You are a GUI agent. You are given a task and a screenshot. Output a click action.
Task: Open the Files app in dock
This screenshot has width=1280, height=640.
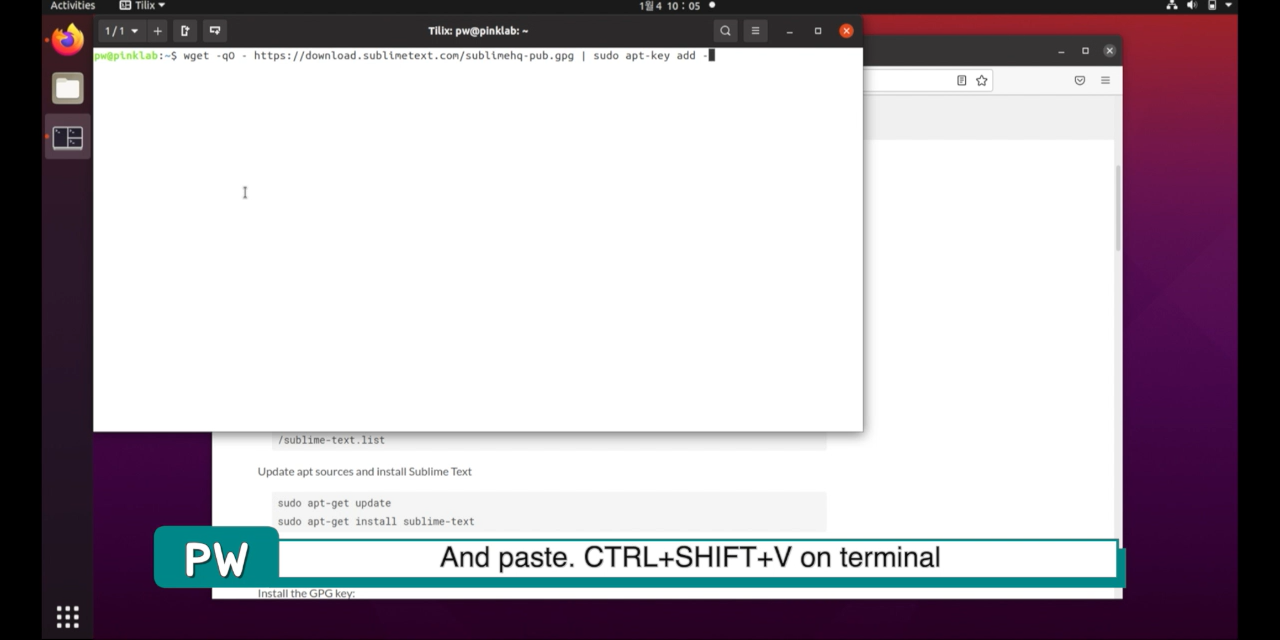(x=68, y=88)
